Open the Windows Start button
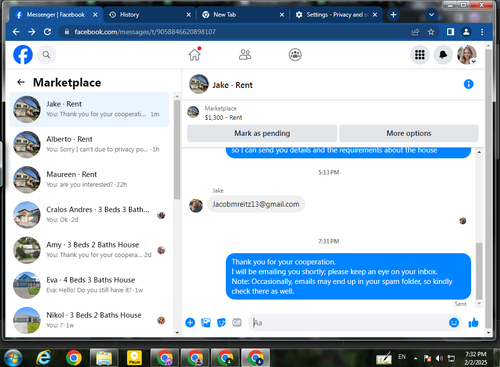This screenshot has height=367, width=500. 13,358
